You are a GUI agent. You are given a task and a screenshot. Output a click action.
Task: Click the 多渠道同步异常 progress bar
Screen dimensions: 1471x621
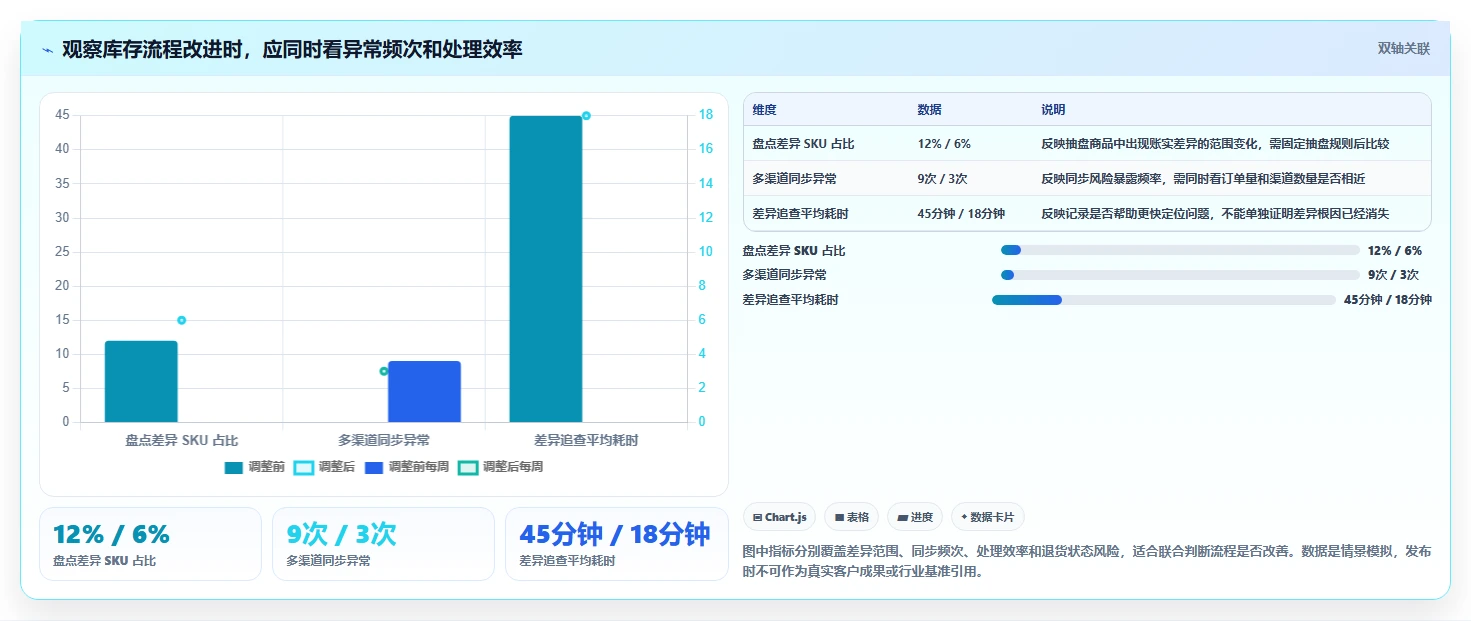1180,275
